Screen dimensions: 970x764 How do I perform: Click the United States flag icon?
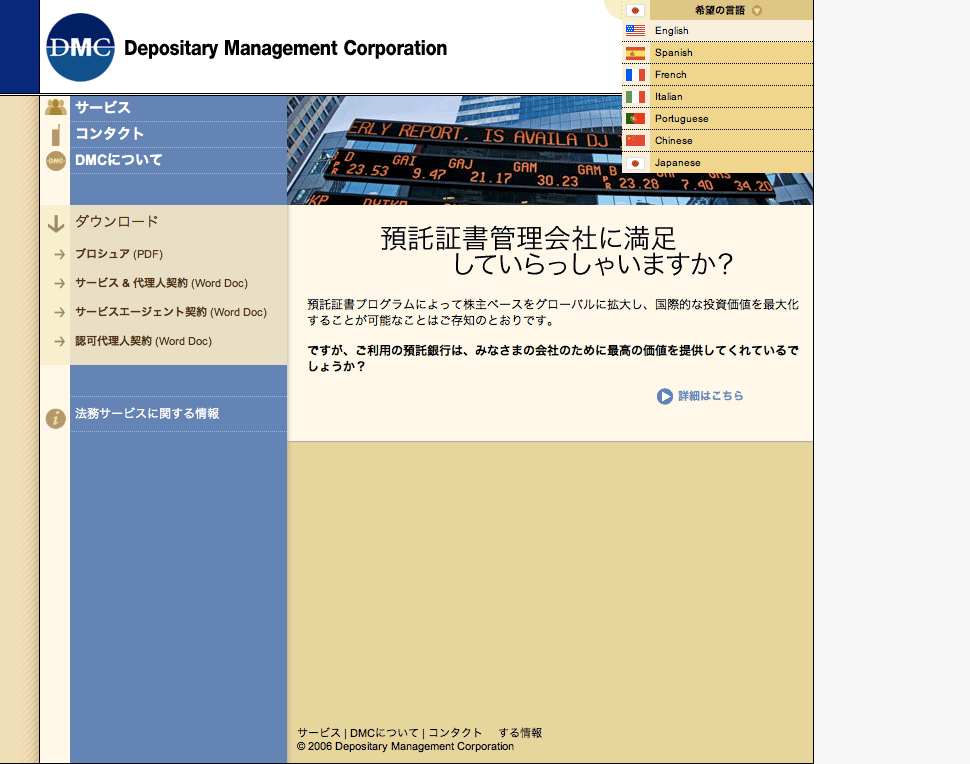tap(635, 31)
